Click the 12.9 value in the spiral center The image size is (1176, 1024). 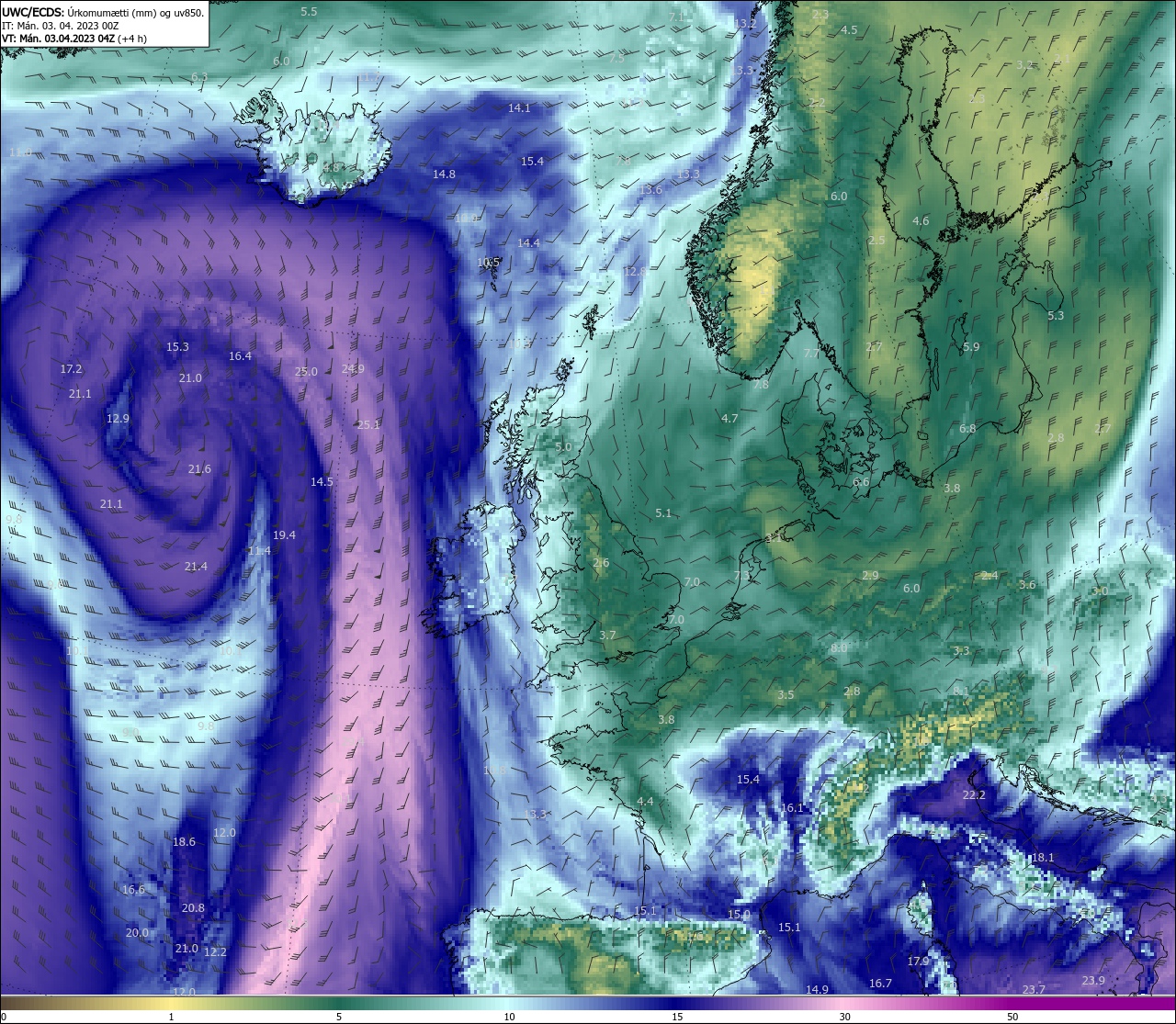118,419
